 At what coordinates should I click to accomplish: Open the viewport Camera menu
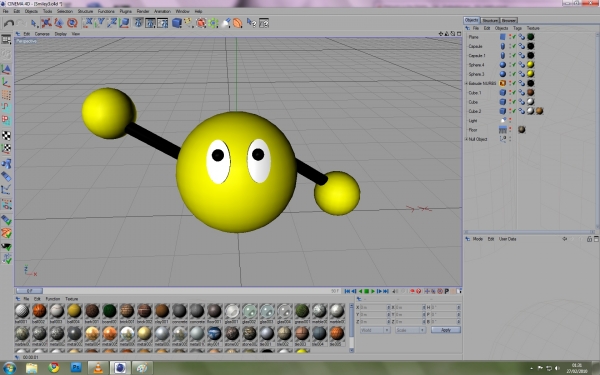click(42, 34)
